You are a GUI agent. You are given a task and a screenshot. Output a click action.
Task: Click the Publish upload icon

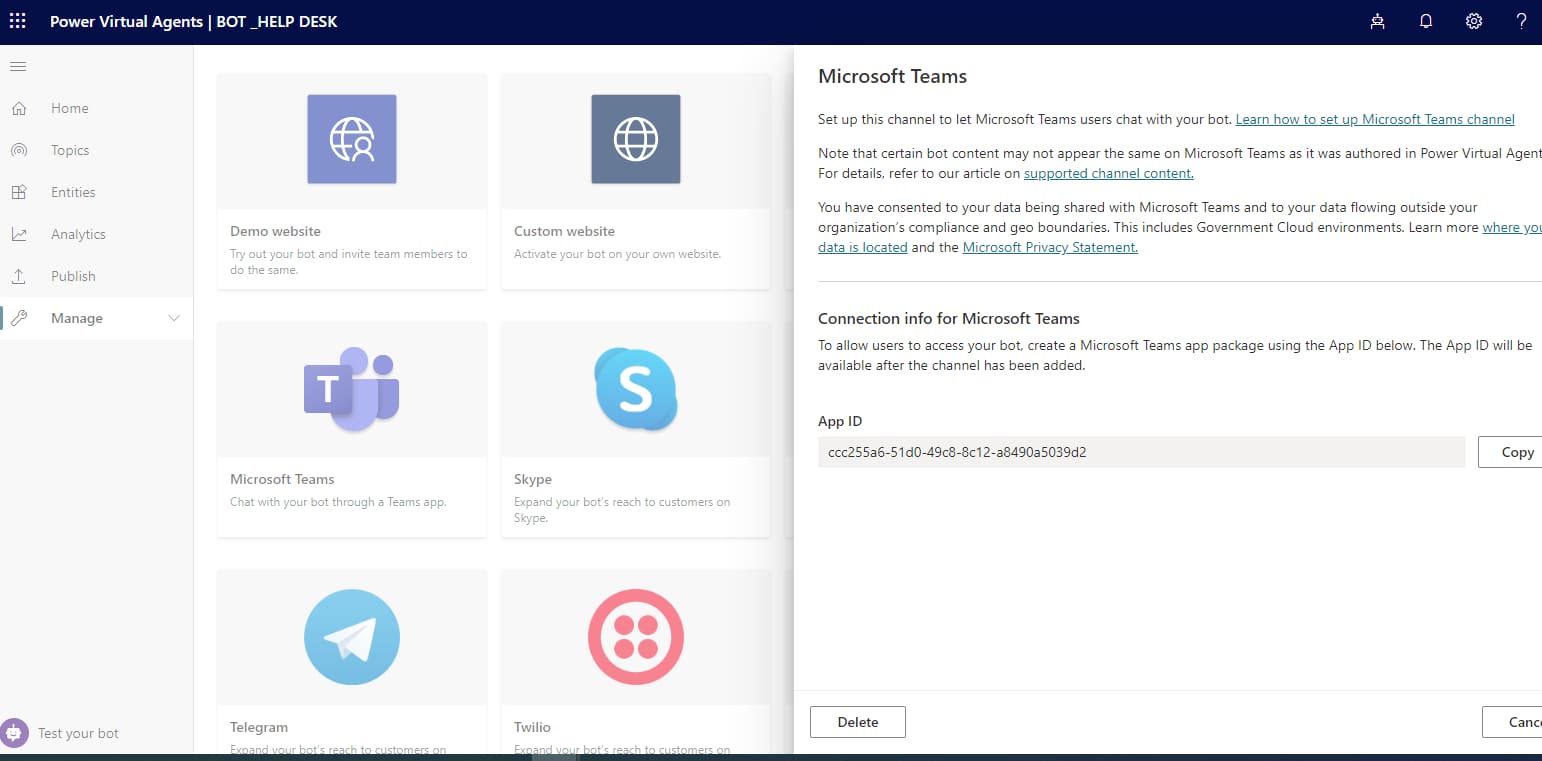pyautogui.click(x=19, y=276)
